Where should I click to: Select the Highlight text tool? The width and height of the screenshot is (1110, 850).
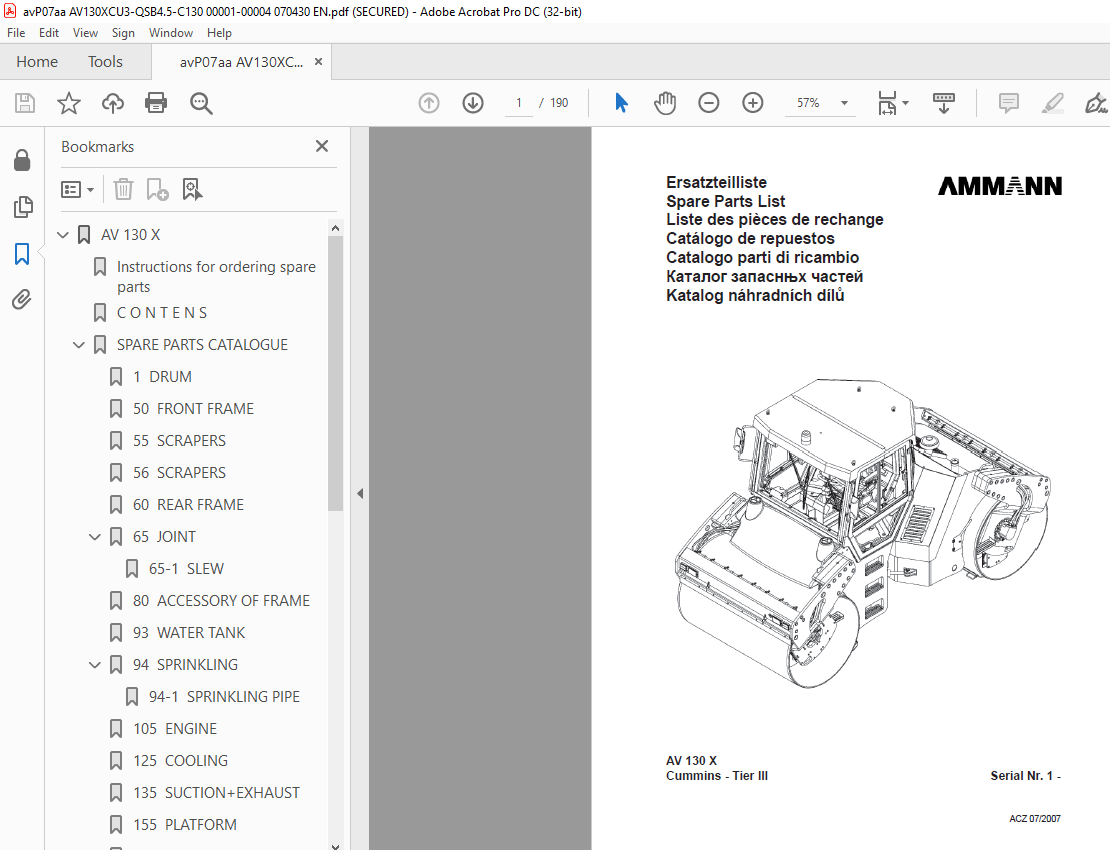(1053, 103)
